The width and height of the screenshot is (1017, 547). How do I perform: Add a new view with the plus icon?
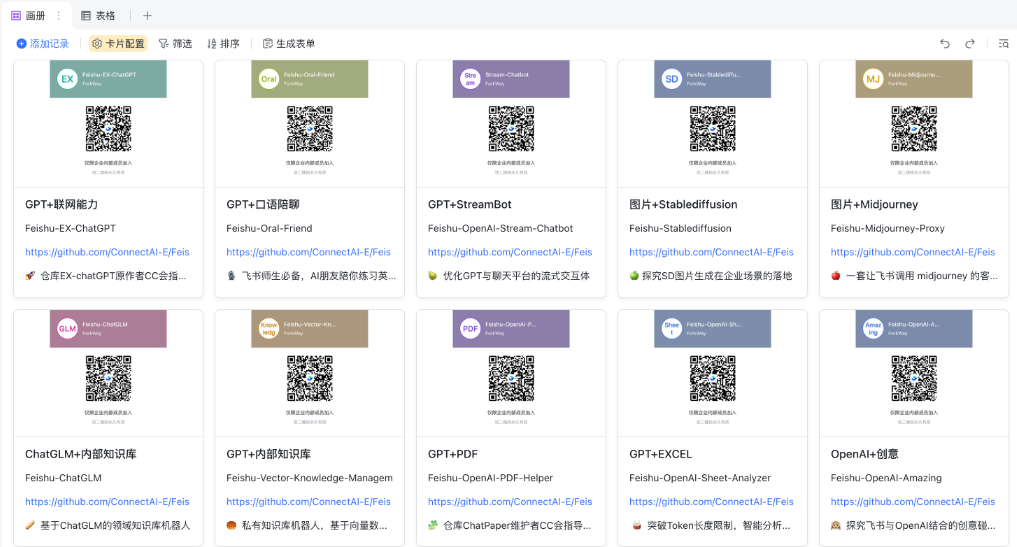(x=147, y=16)
